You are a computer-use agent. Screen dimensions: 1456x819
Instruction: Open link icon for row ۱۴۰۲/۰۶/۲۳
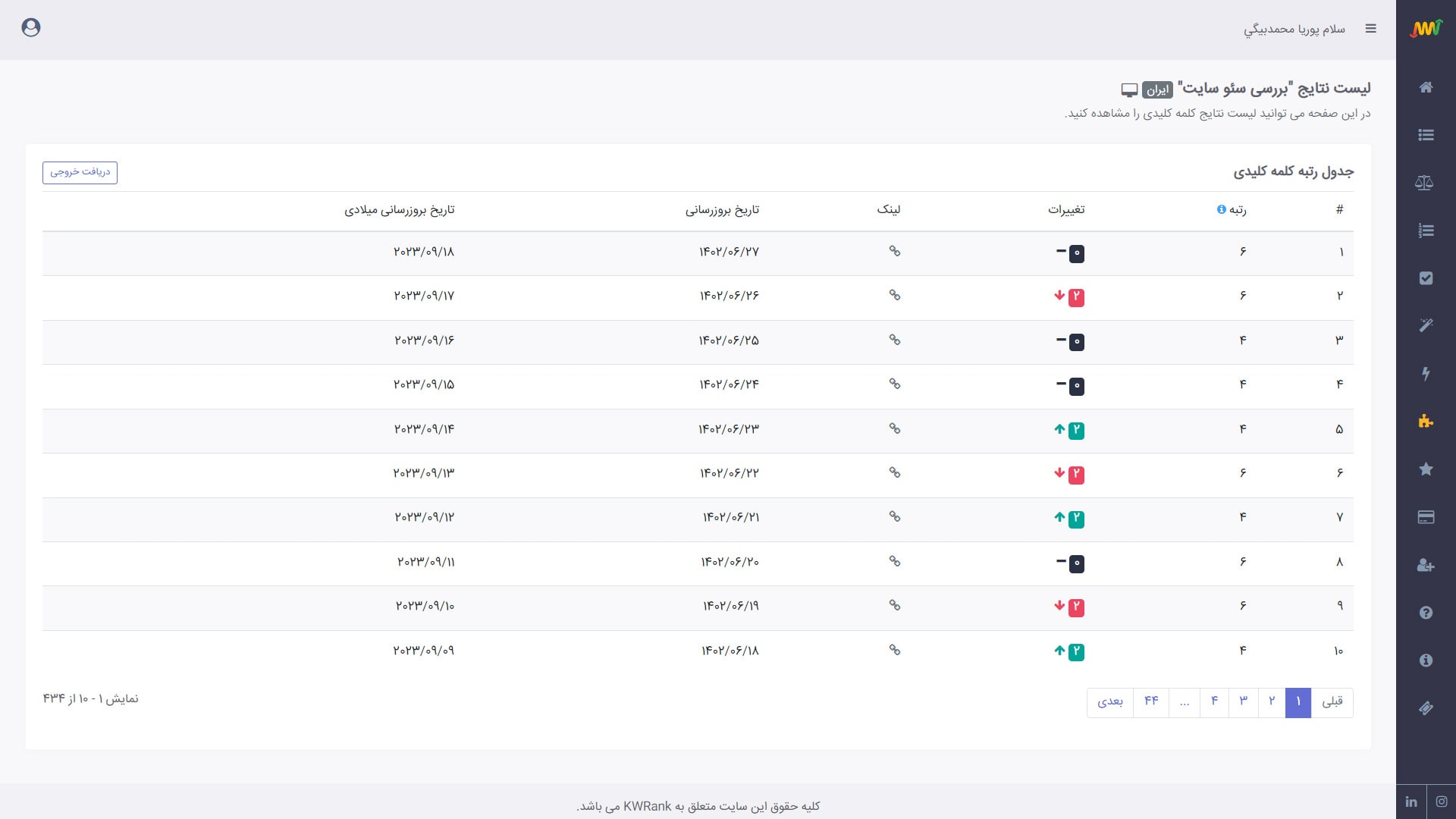click(895, 428)
